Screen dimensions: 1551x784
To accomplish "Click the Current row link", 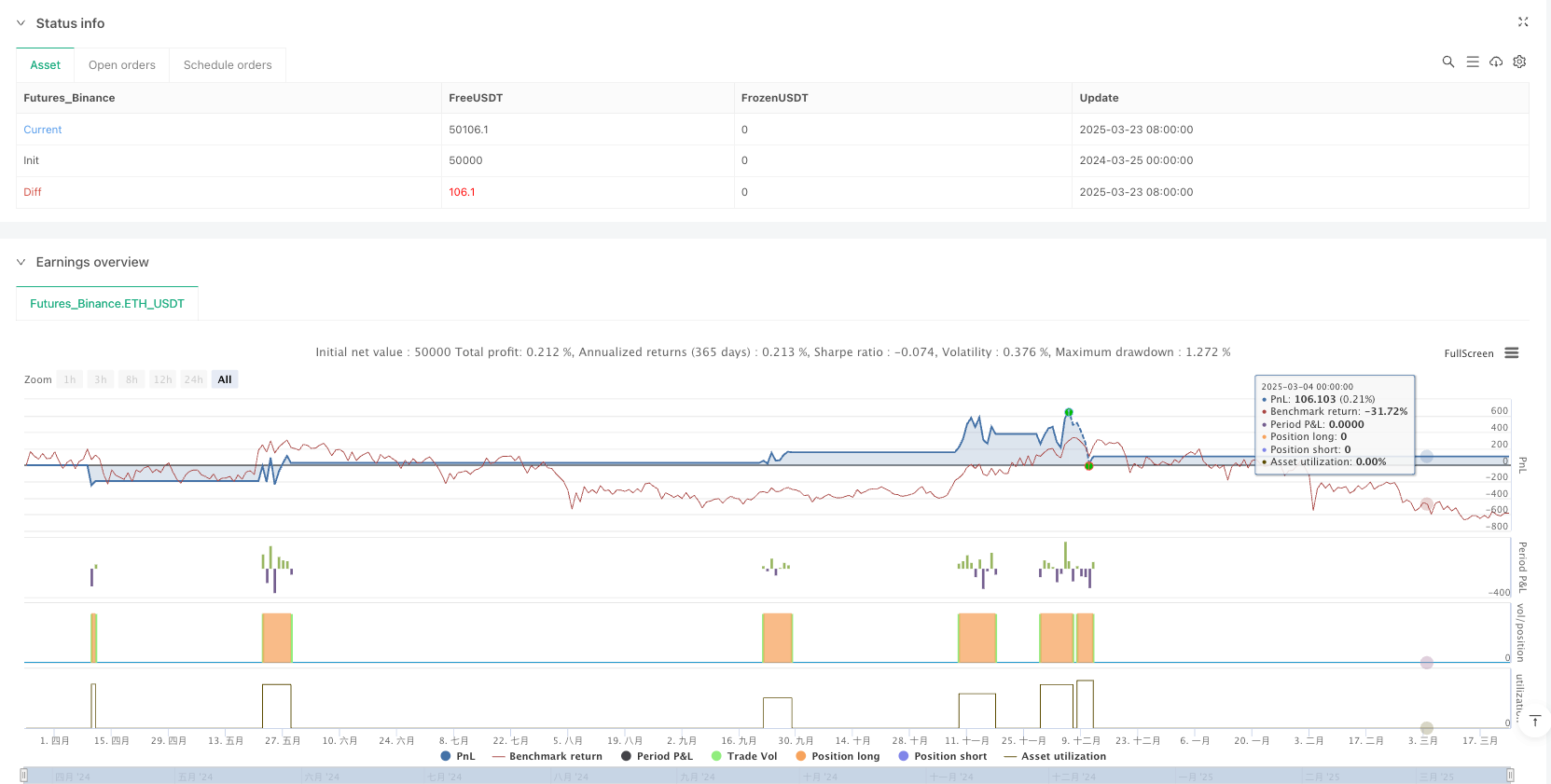I will [43, 130].
